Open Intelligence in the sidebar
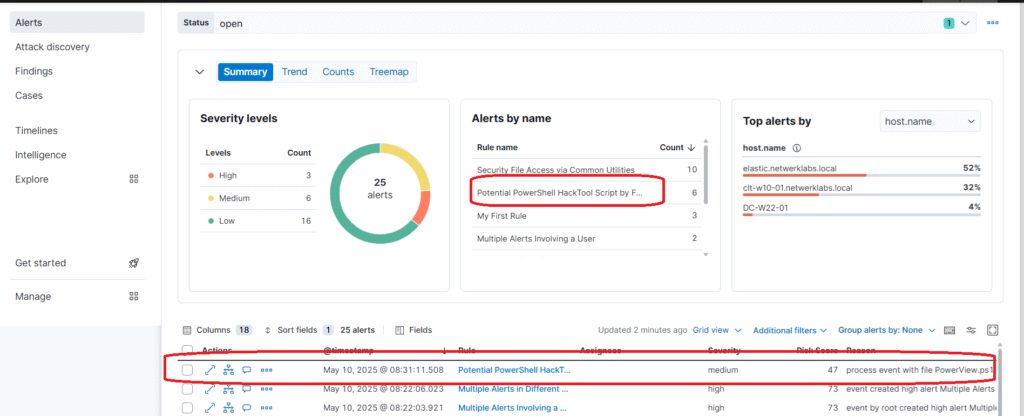This screenshot has height=416, width=1024. pos(40,155)
